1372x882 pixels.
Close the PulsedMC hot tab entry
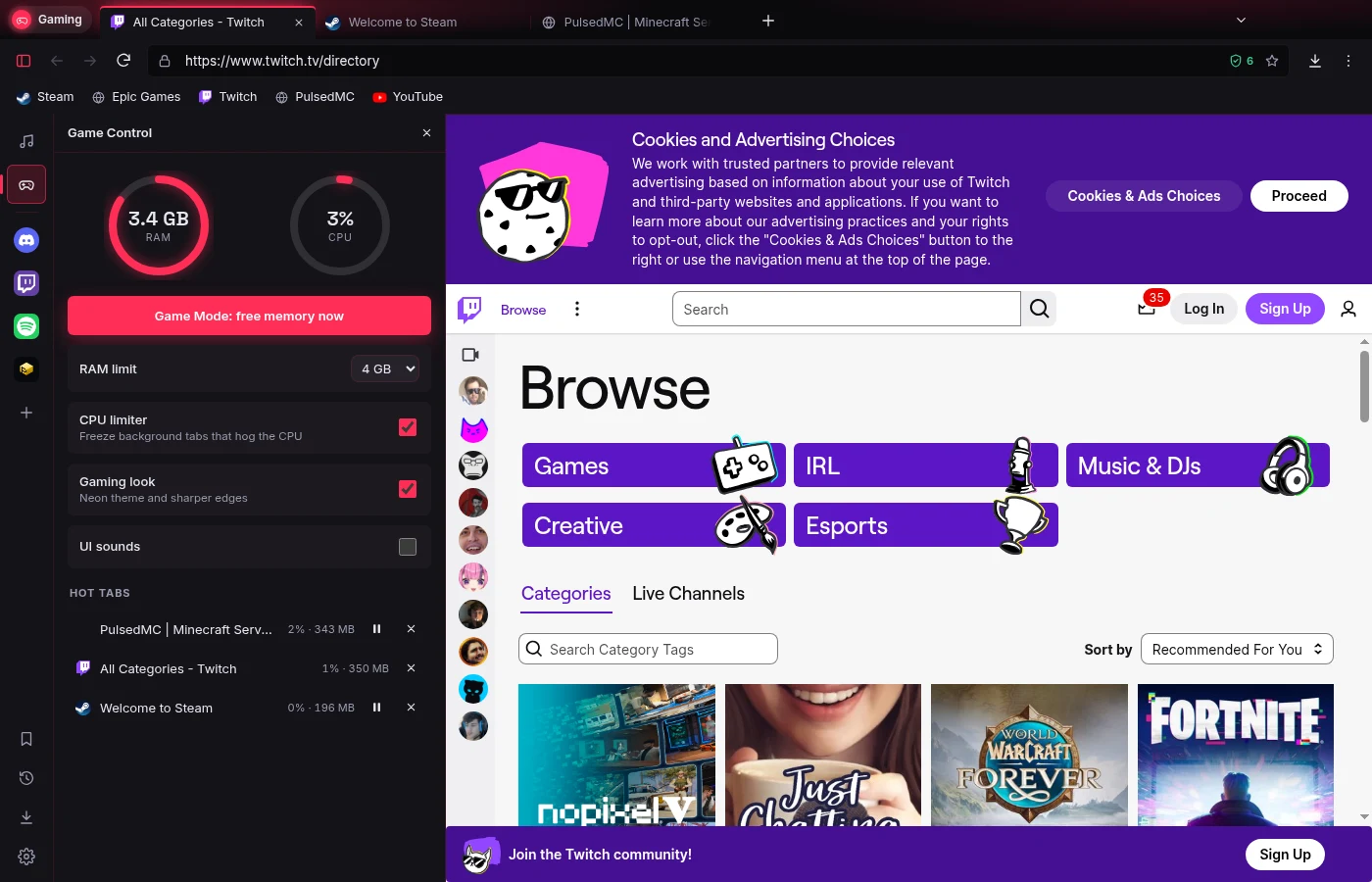(411, 629)
